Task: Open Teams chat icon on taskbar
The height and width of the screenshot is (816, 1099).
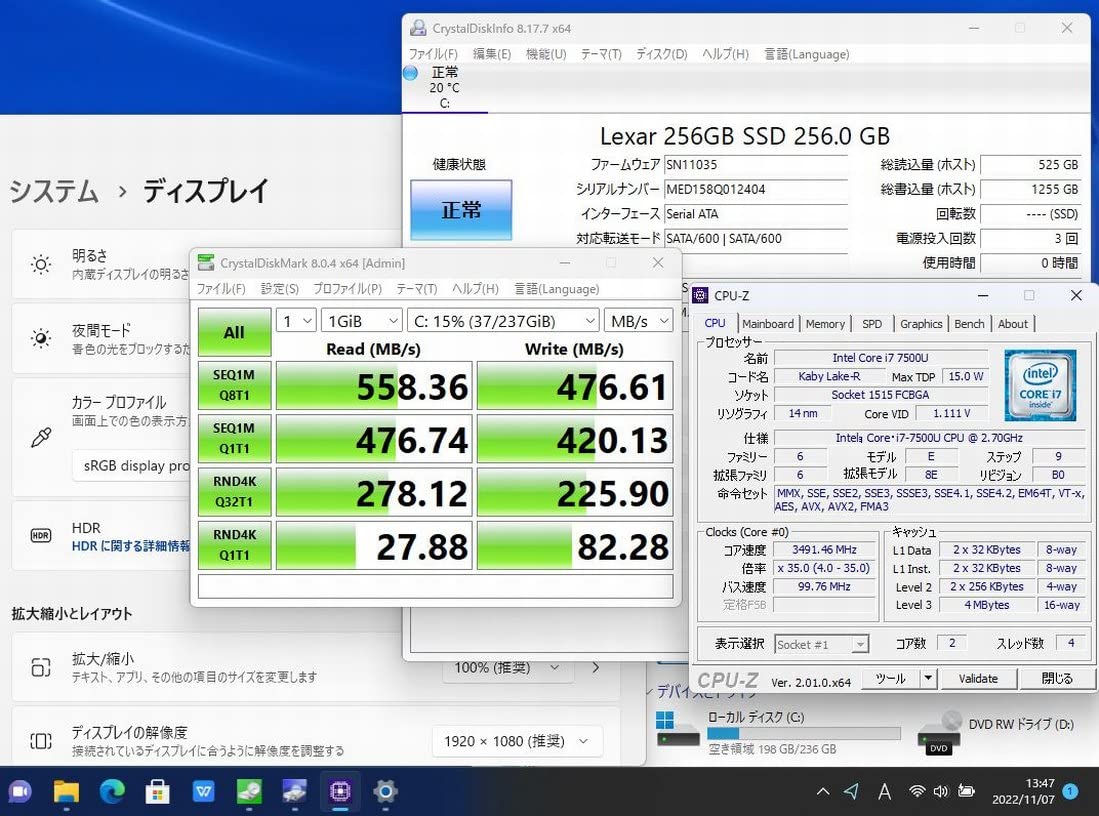Action: pyautogui.click(x=20, y=792)
